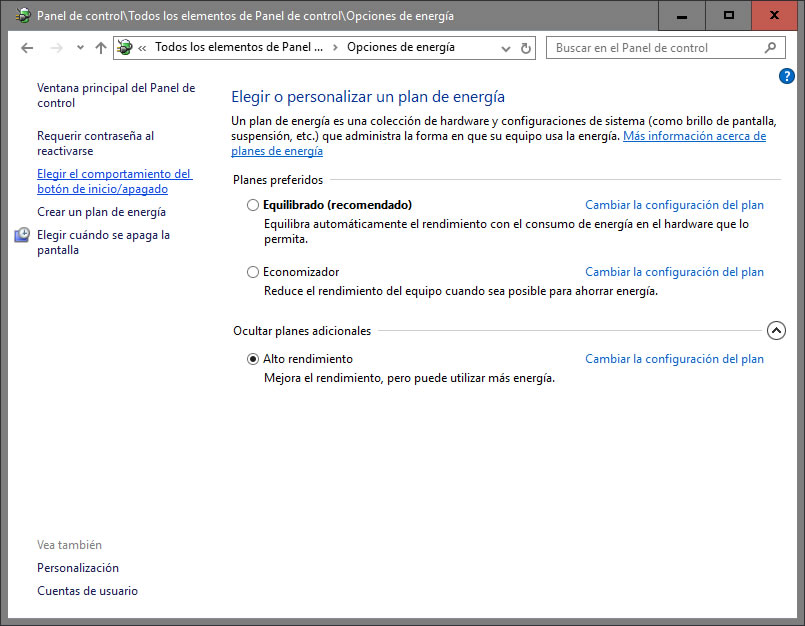This screenshot has width=805, height=626.
Task: Open Crear un plan de energía
Action: tap(101, 212)
